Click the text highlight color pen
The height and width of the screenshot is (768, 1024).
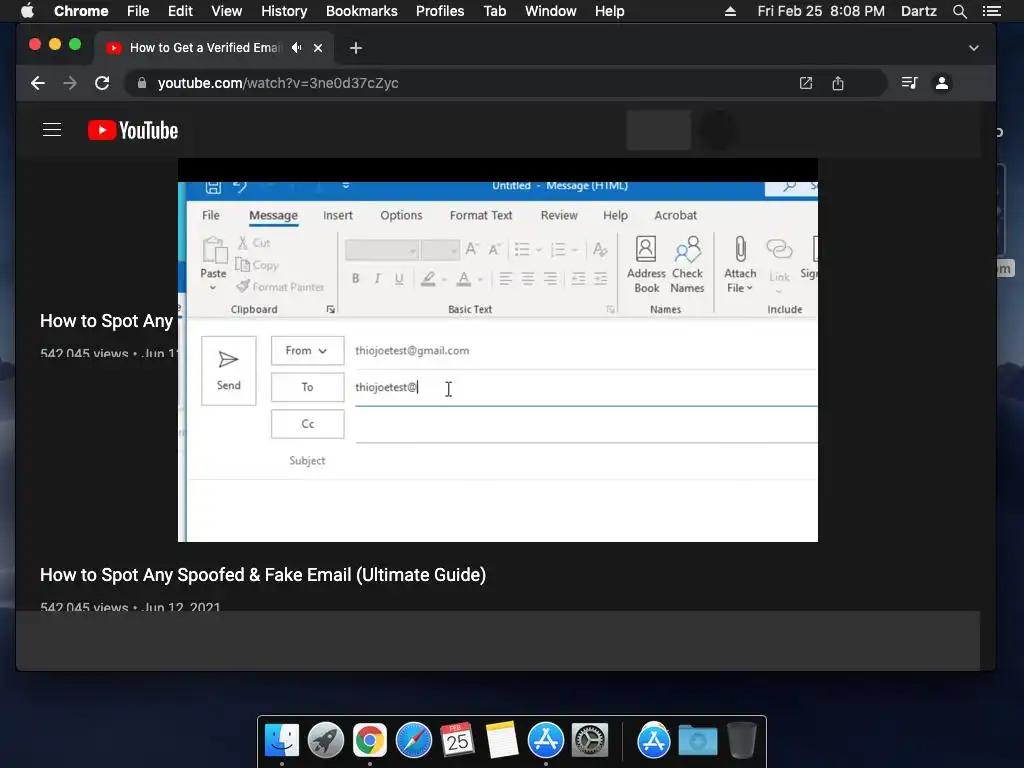click(428, 279)
